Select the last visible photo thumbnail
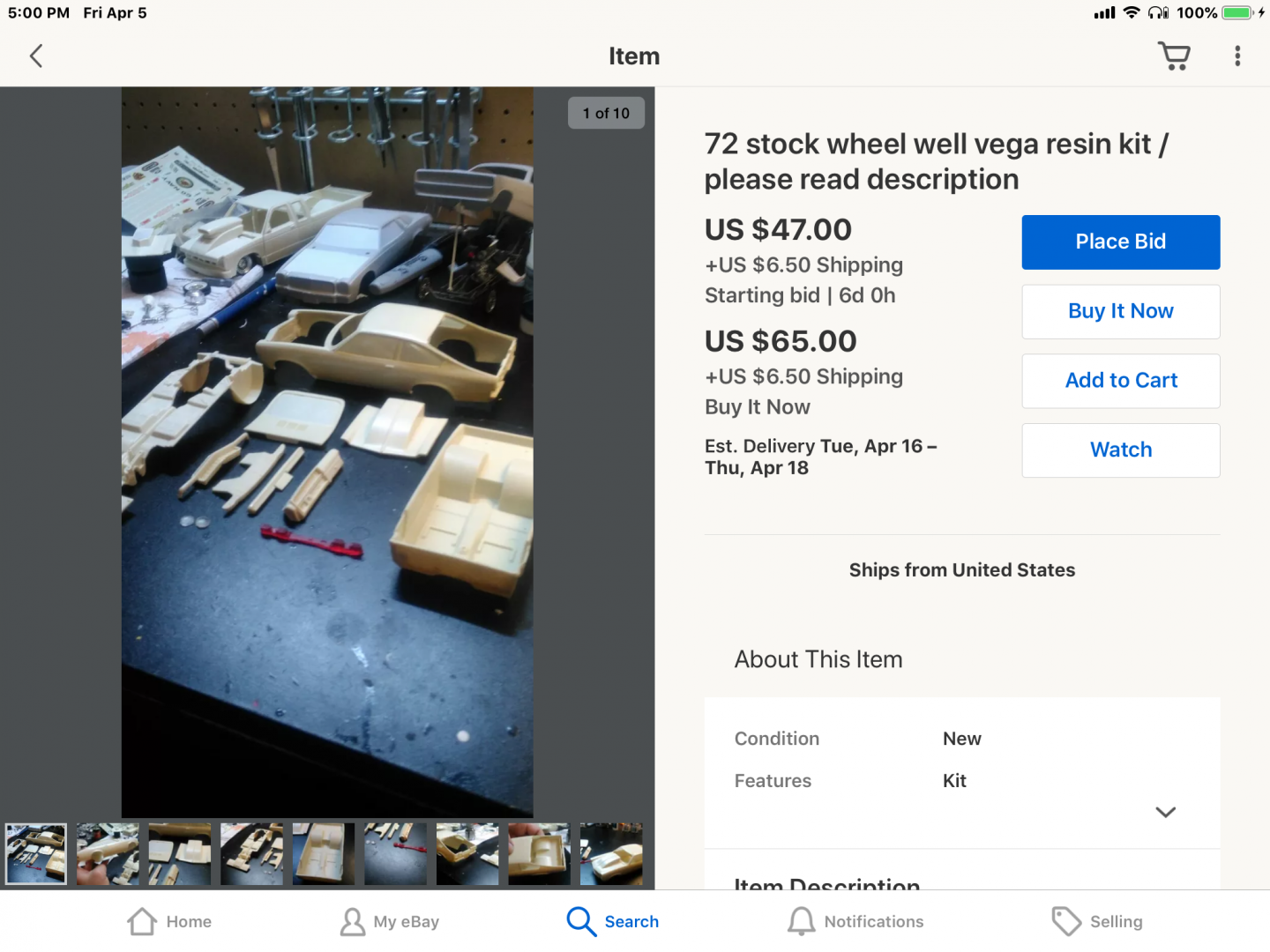This screenshot has width=1270, height=952. (x=611, y=853)
